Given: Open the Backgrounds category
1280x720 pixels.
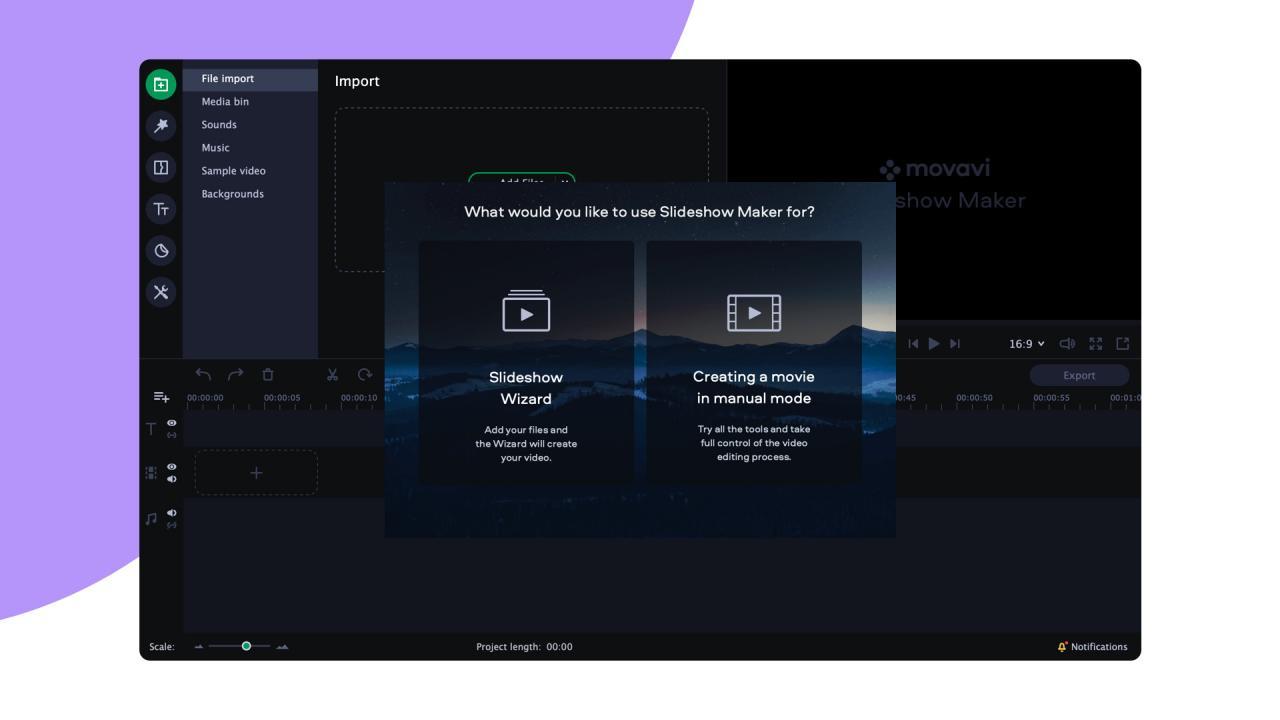Looking at the screenshot, I should [x=233, y=193].
